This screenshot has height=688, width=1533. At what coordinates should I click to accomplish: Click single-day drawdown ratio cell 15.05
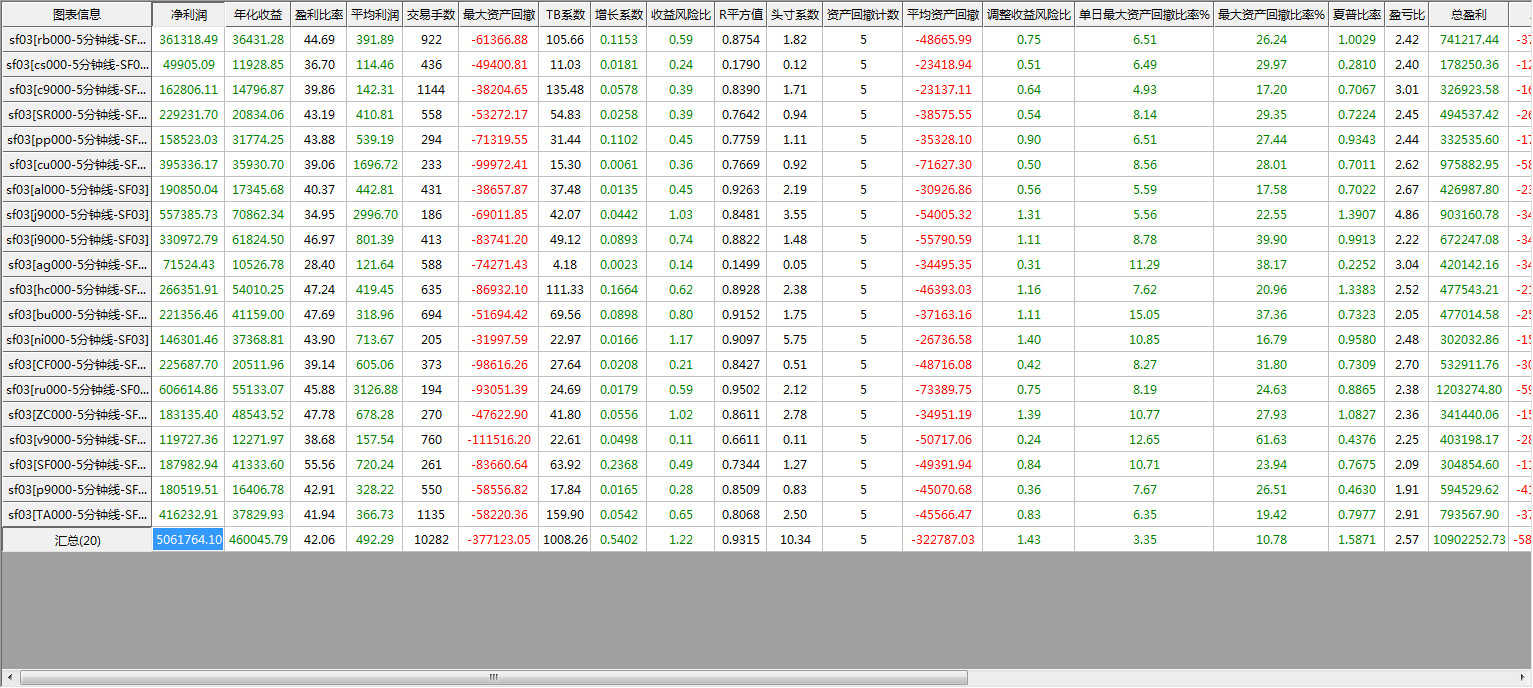coord(1144,315)
